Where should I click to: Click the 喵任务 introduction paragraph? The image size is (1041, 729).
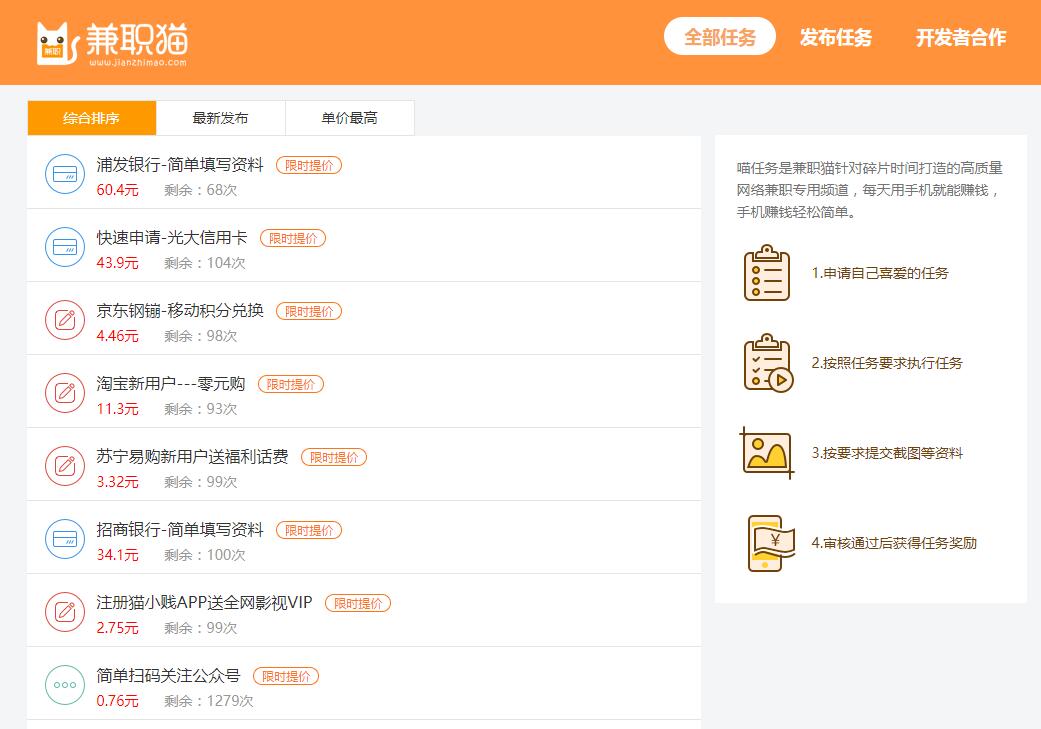[870, 190]
